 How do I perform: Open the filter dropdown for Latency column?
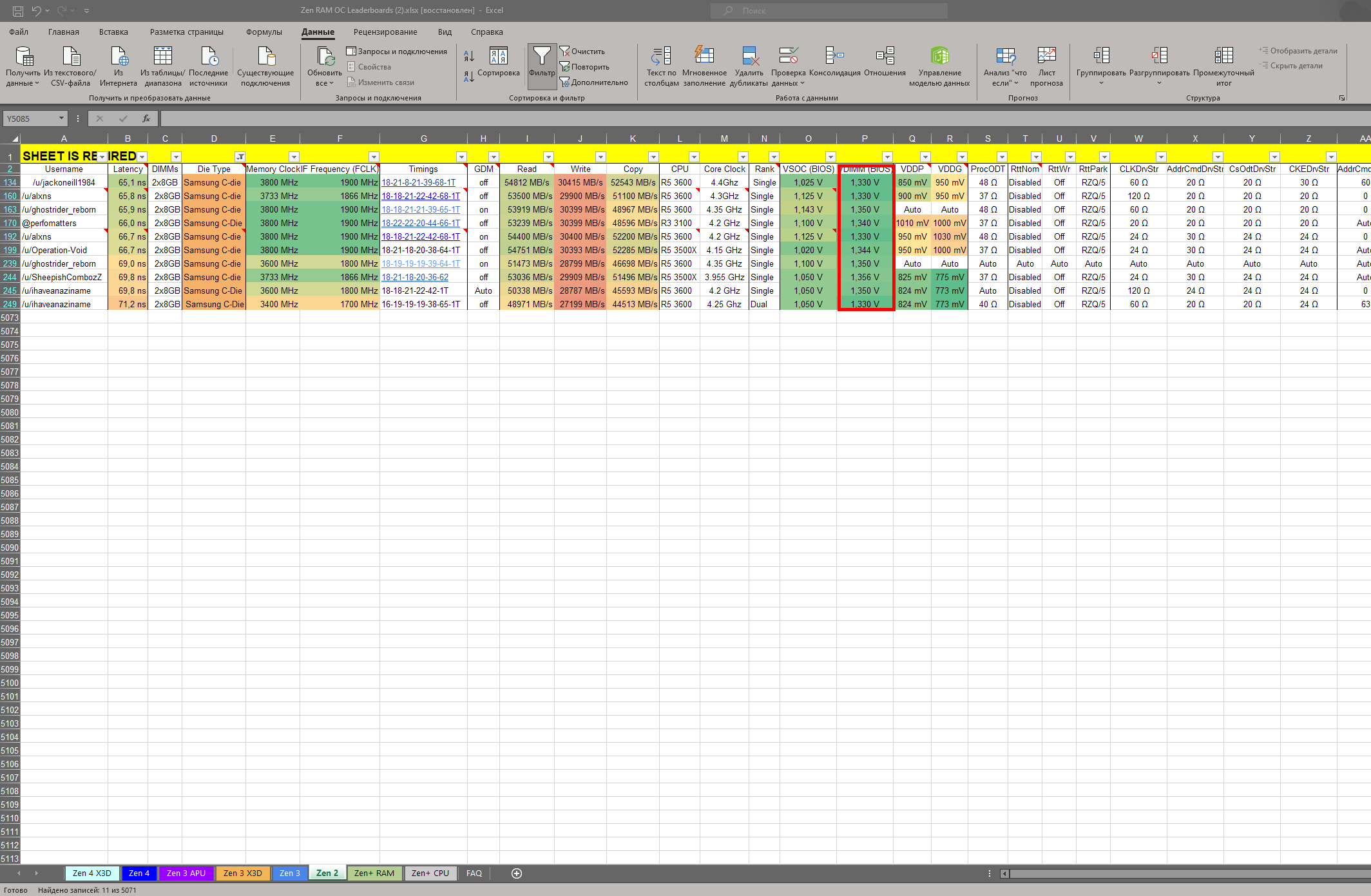click(142, 157)
